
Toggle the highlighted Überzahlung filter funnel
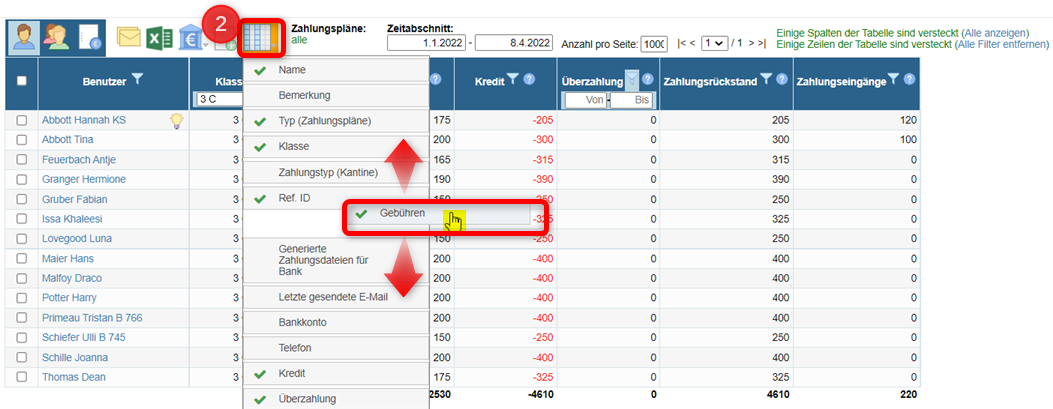[x=632, y=79]
